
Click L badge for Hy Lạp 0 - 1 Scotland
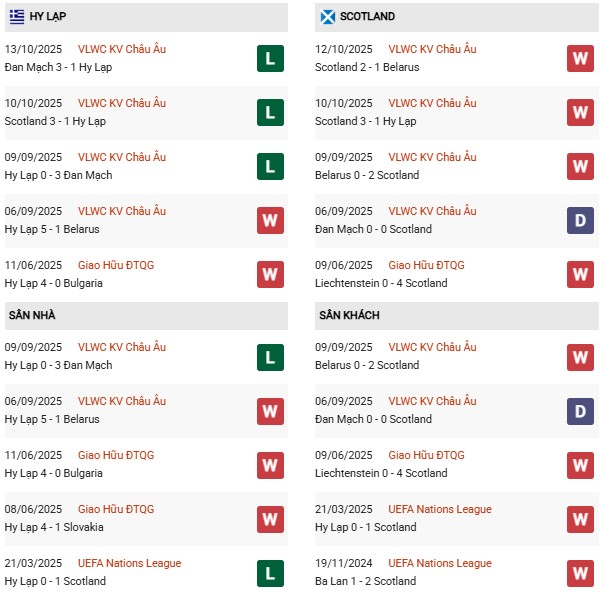pos(270,573)
